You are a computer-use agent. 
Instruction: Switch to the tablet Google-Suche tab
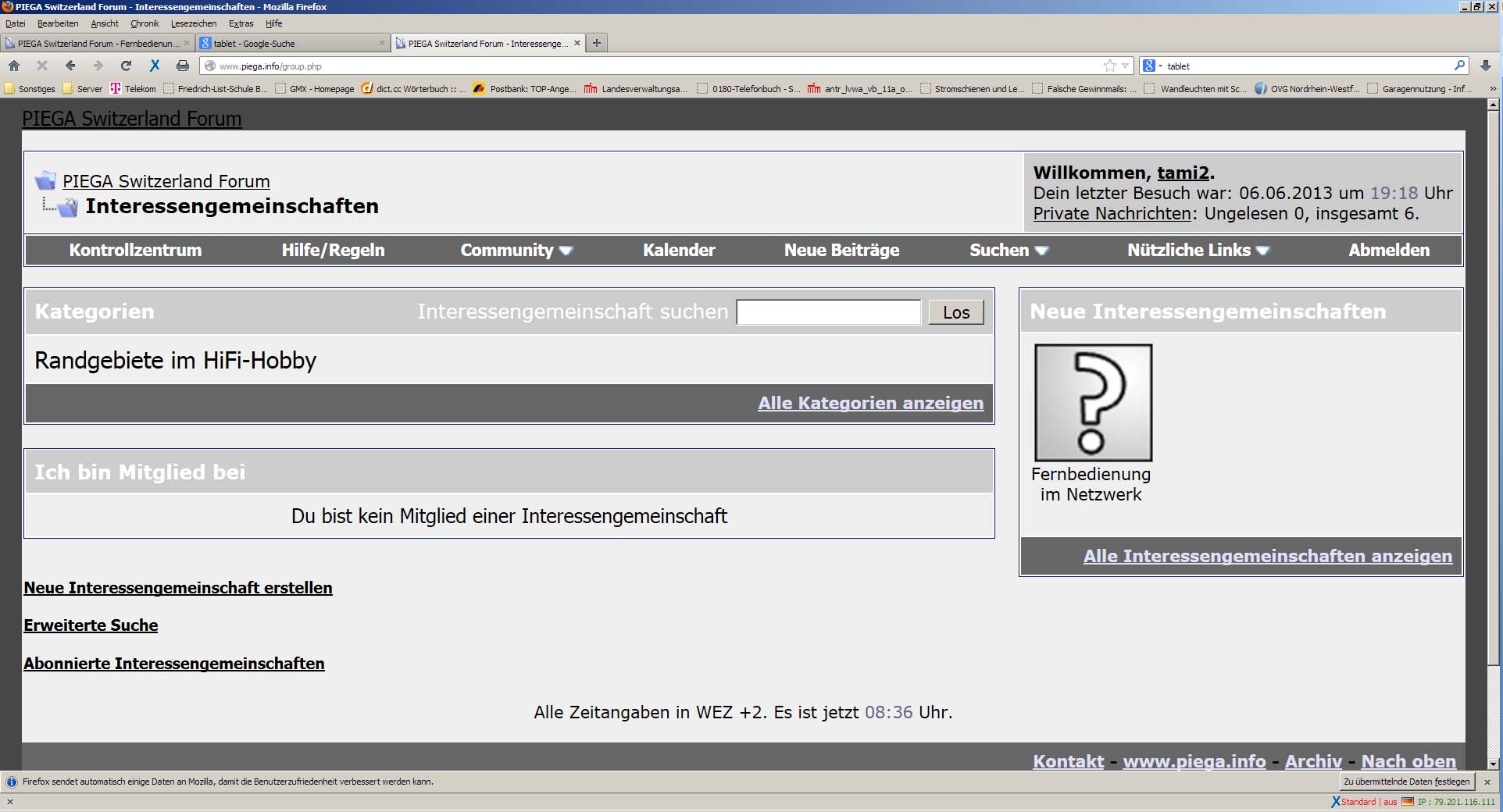289,44
